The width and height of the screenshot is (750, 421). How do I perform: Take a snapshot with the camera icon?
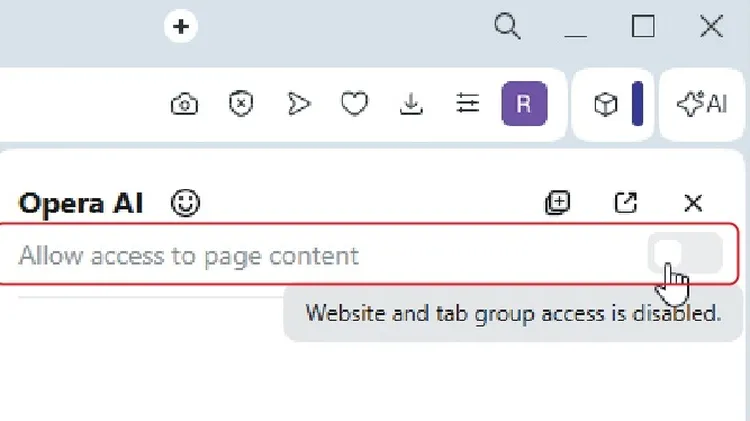(184, 104)
